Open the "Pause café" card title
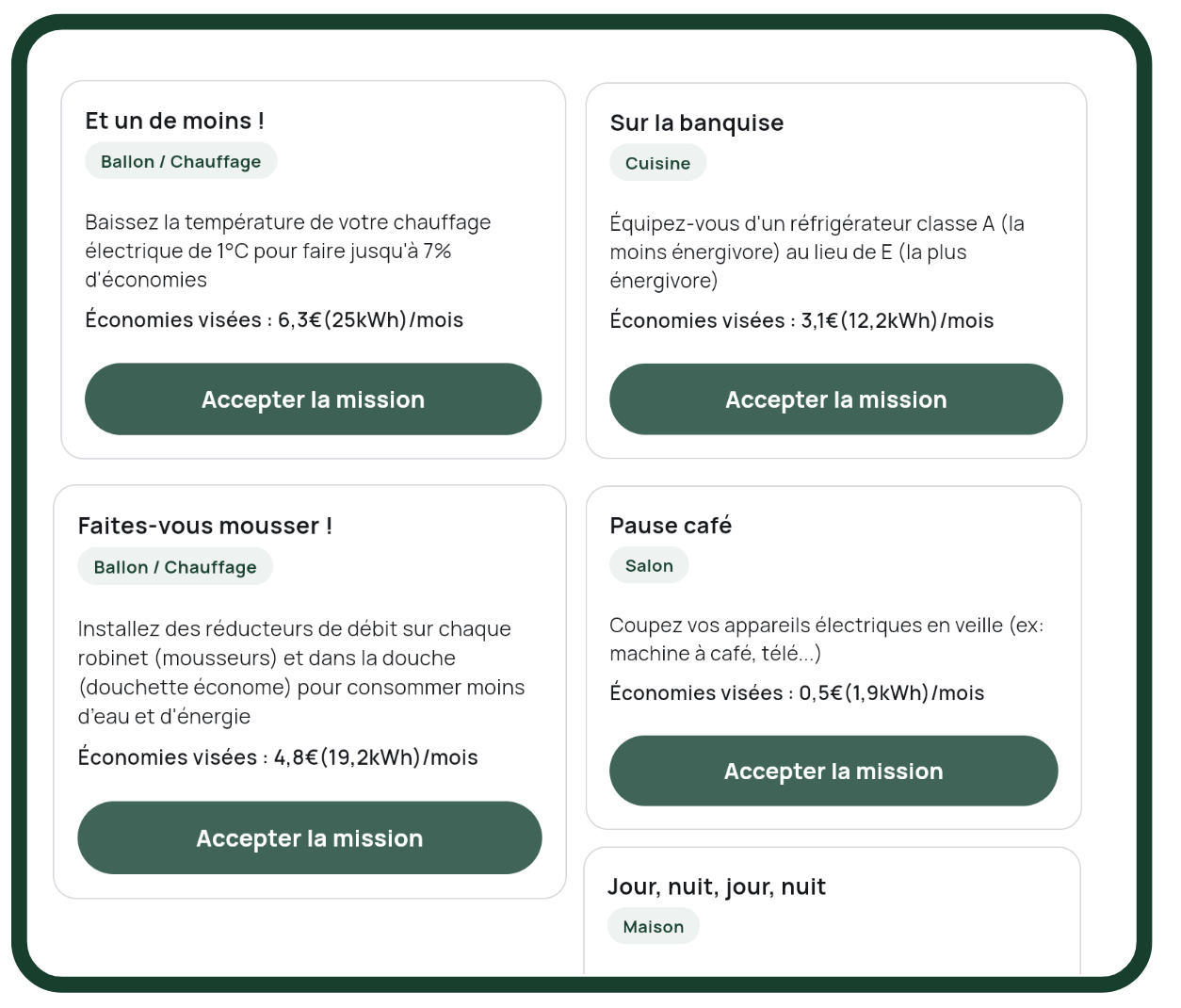 pos(670,526)
